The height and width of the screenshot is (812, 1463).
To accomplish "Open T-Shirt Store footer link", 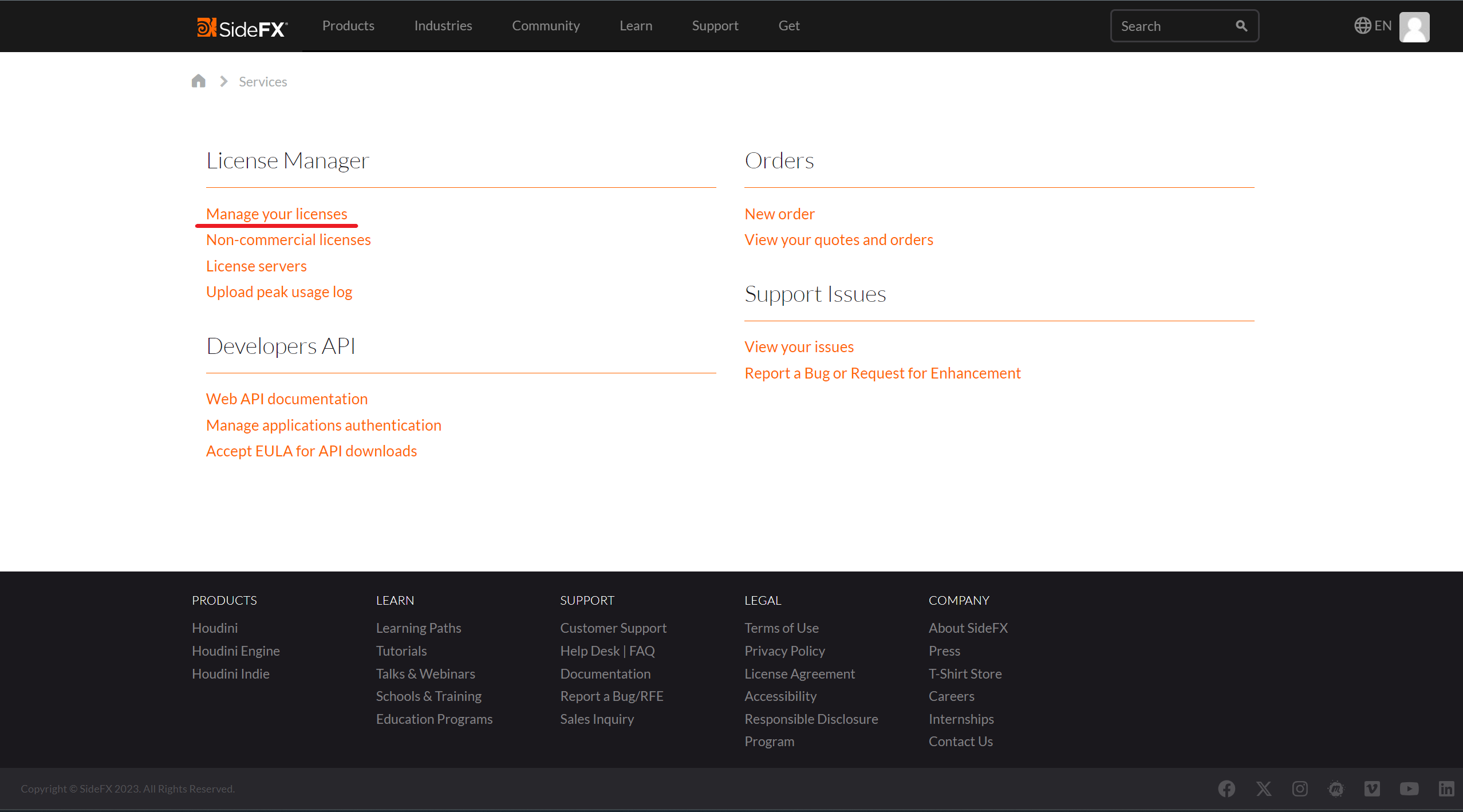I will pos(965,673).
